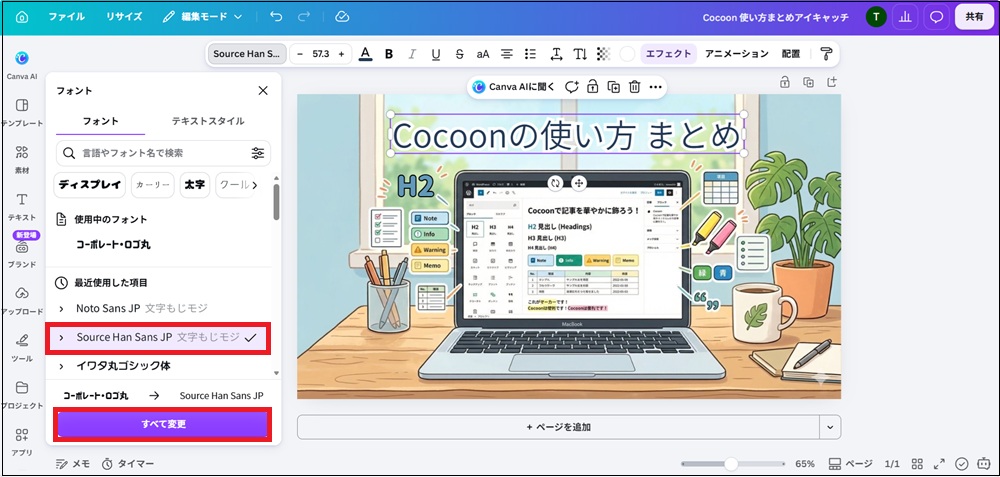Open アップロード in the sidebar
Image resolution: width=1000 pixels, height=477 pixels.
(22, 300)
